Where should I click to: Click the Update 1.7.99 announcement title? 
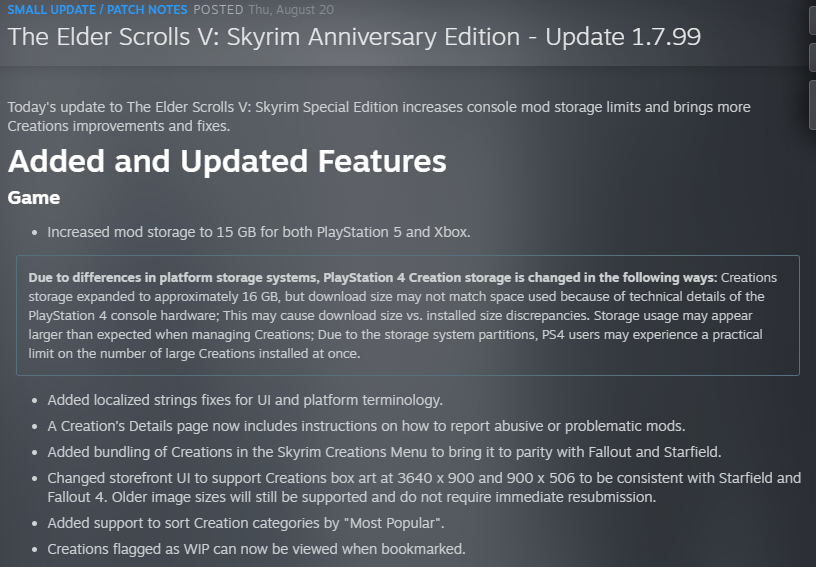pos(354,37)
